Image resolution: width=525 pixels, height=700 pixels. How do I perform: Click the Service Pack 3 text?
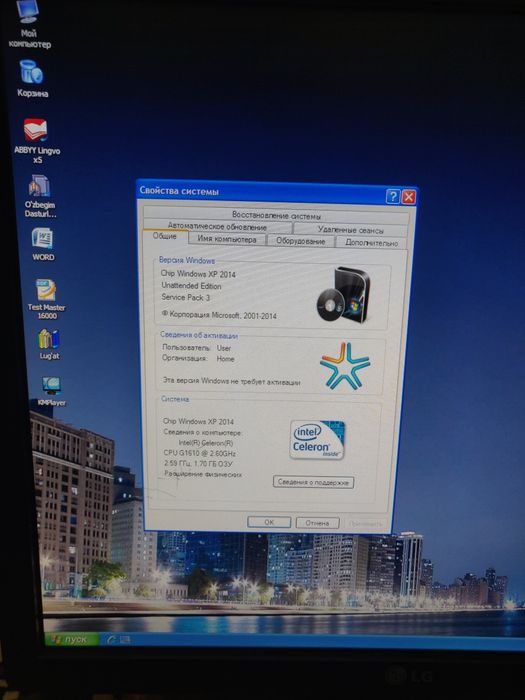(185, 297)
